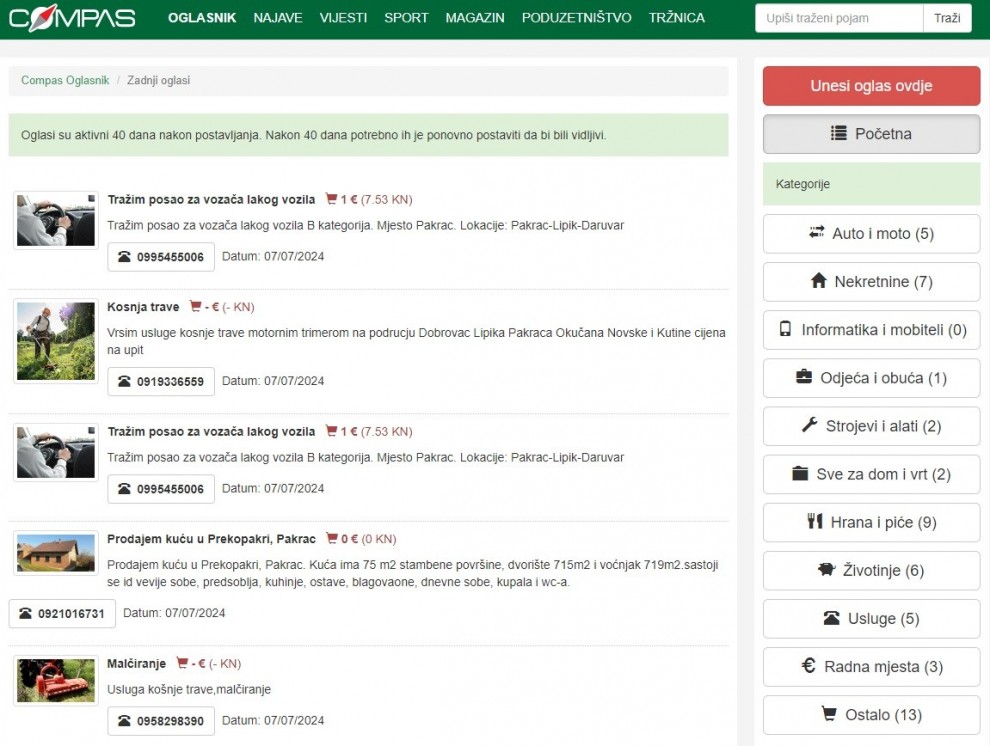Click phone number 0919336559 button
990x746 pixels.
pyautogui.click(x=161, y=382)
